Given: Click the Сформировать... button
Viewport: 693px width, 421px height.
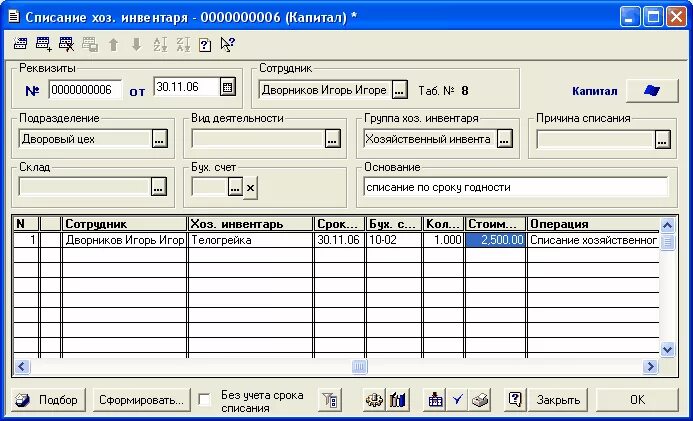Looking at the screenshot, I should 141,400.
